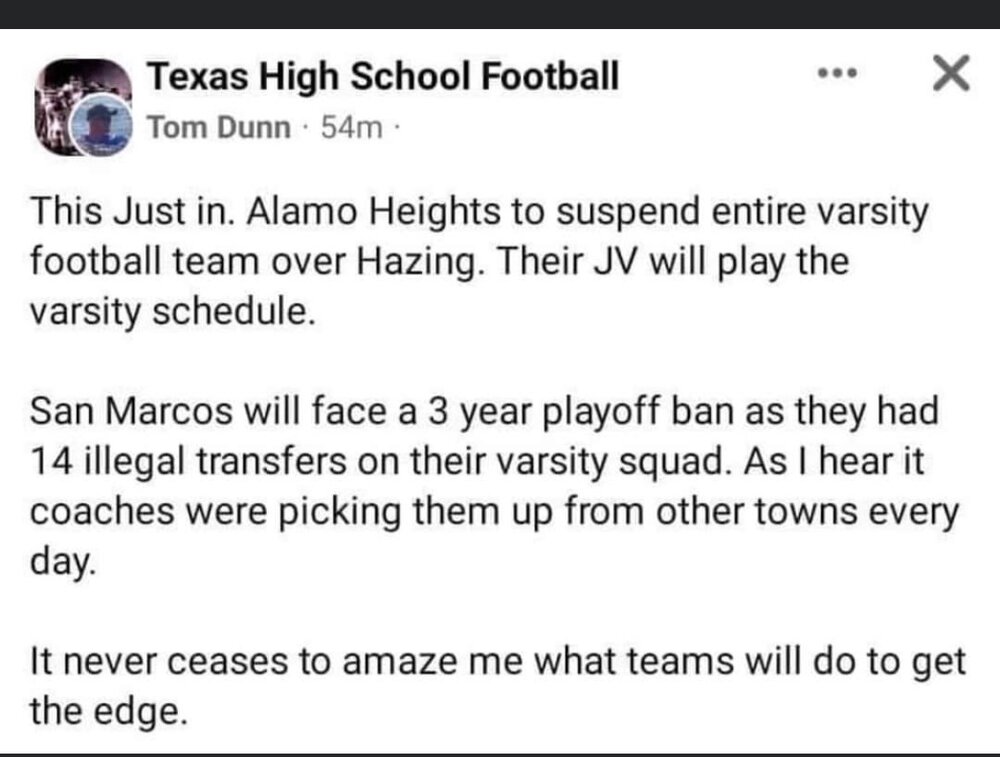1000x757 pixels.
Task: Click the dark bar above the post
Action: pyautogui.click(x=500, y=13)
